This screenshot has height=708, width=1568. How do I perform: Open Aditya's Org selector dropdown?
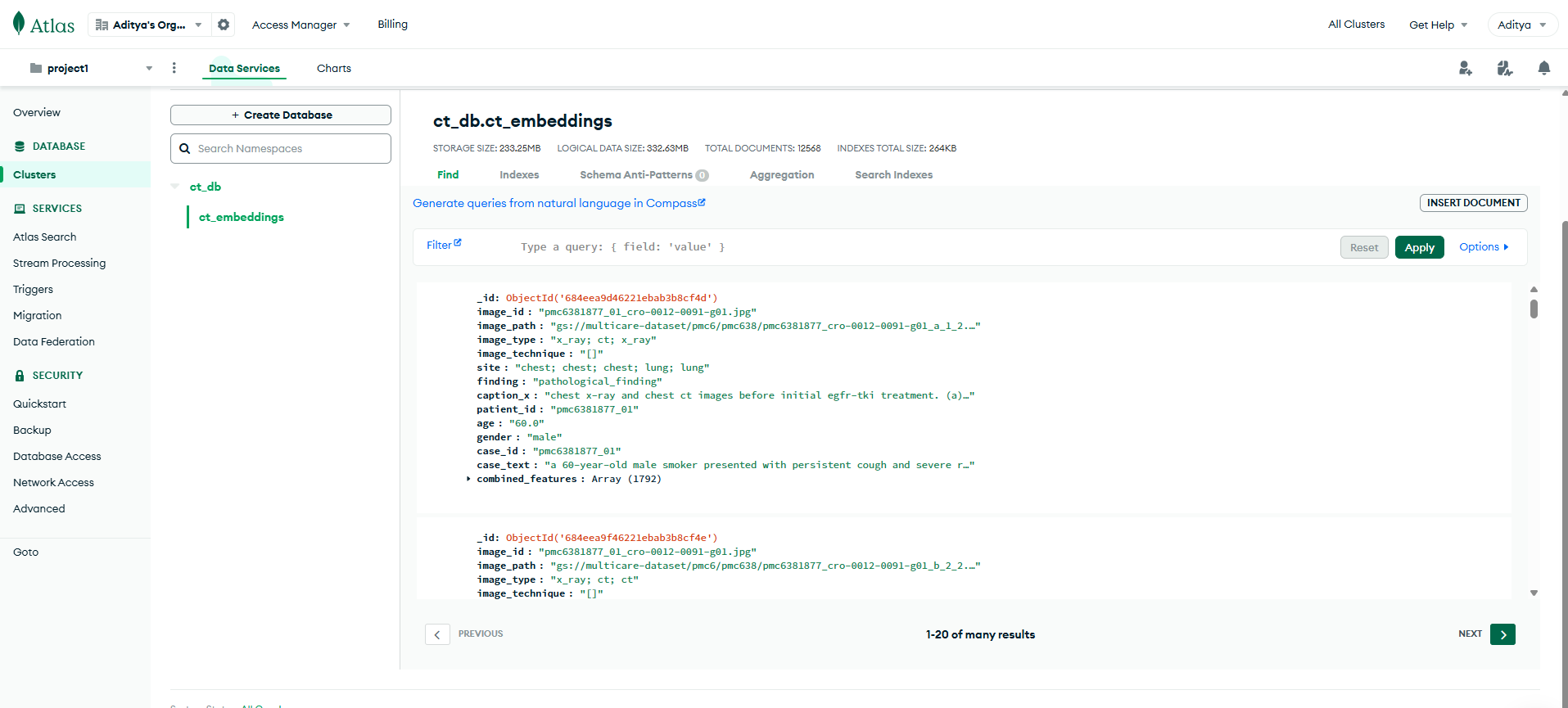[x=149, y=25]
